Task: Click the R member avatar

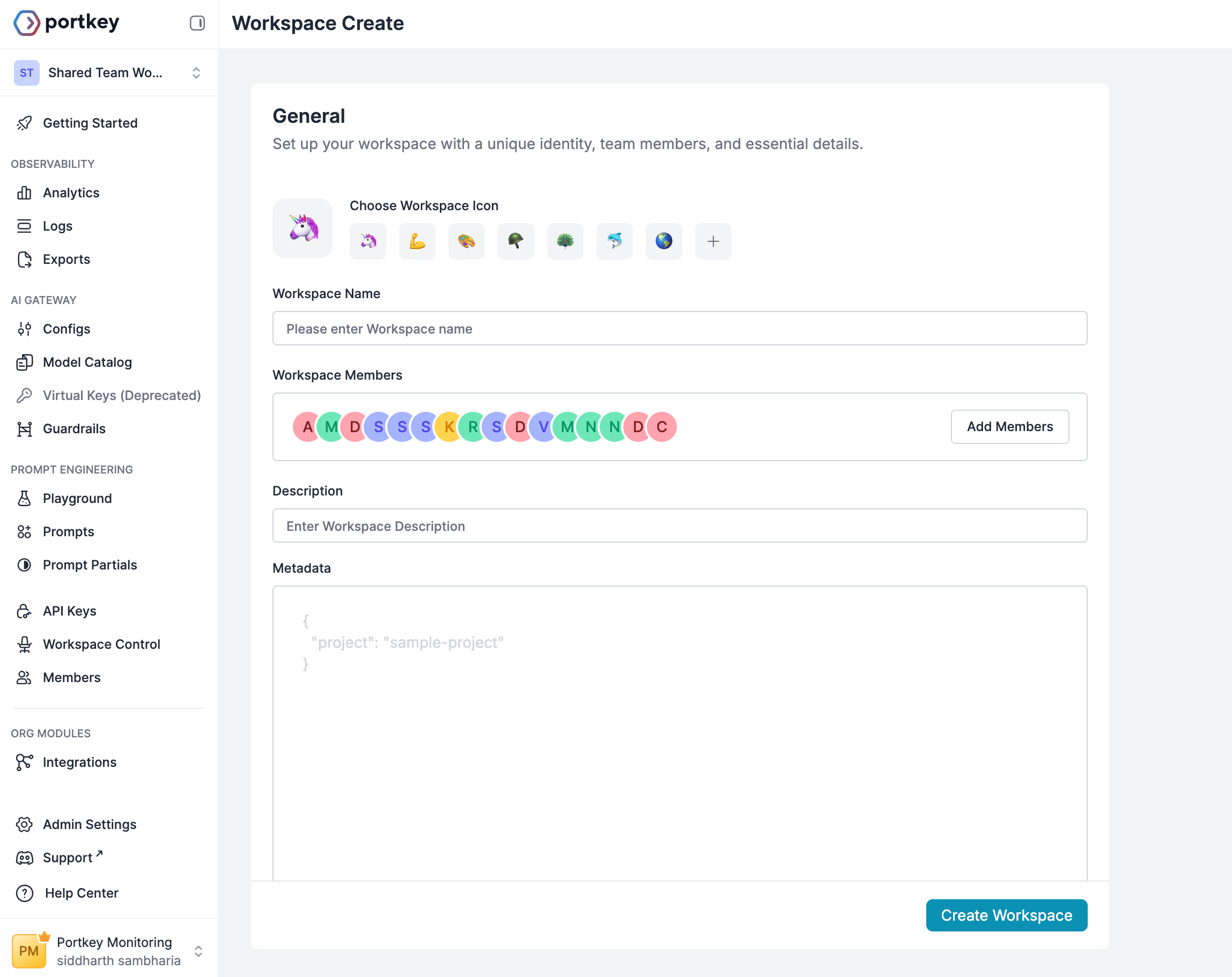Action: coord(473,427)
